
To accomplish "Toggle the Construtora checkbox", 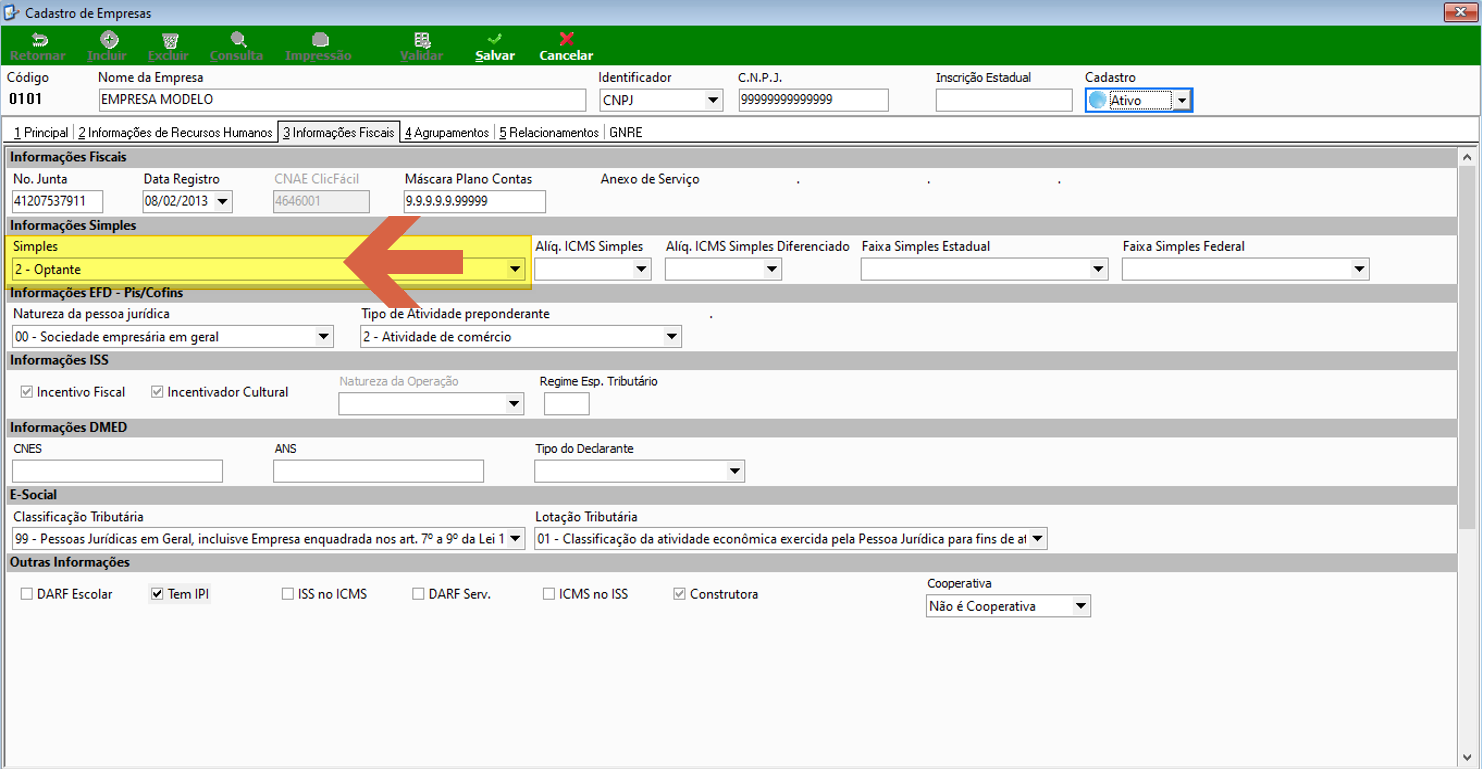I will tap(680, 594).
